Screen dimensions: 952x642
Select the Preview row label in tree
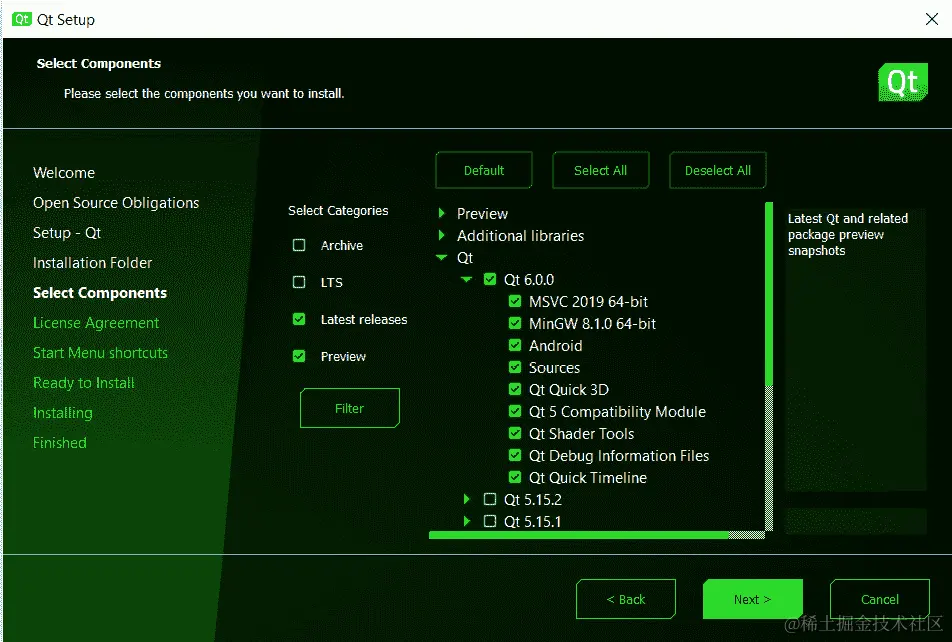482,213
